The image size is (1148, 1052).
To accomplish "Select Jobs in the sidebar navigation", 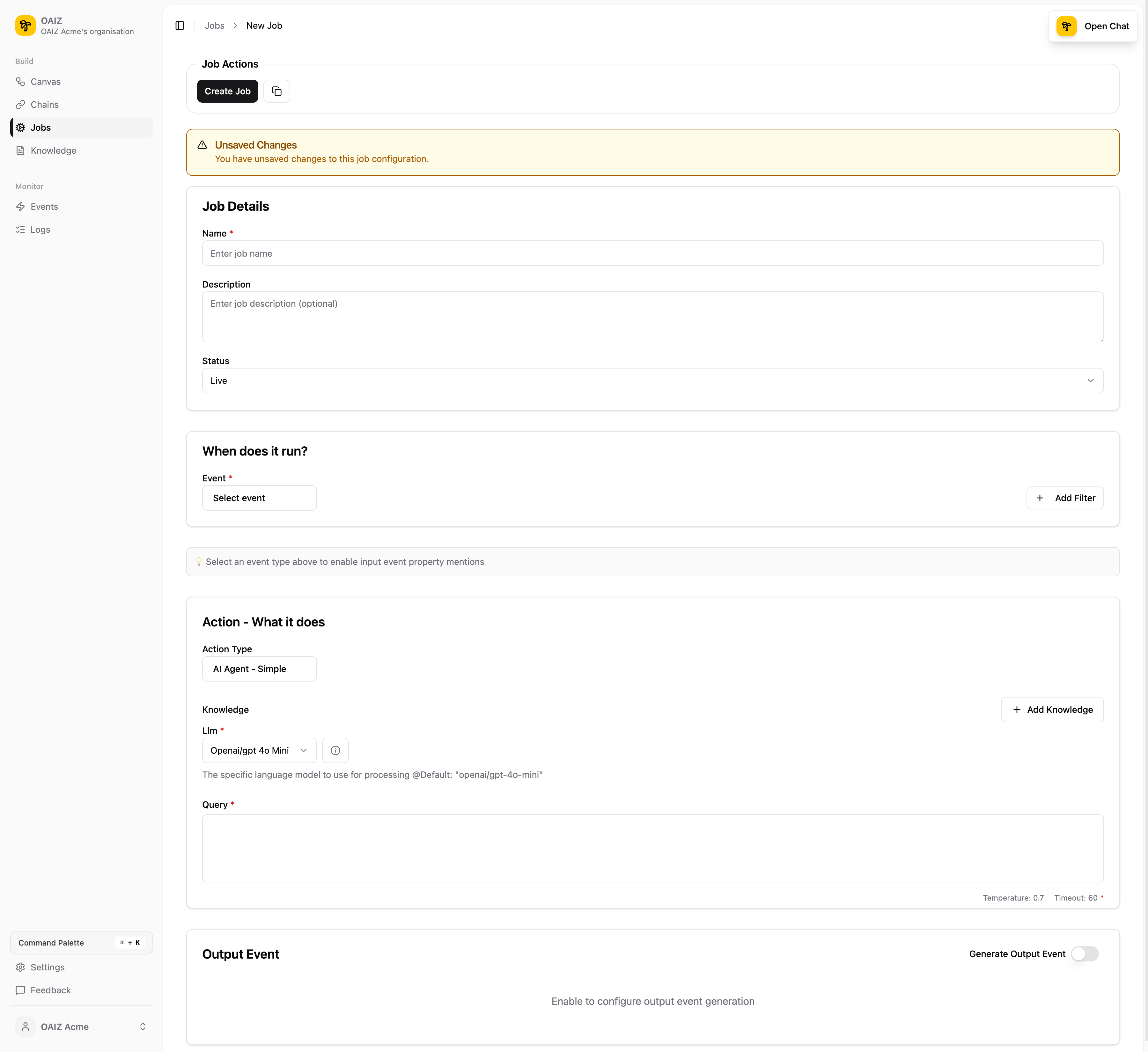I will [40, 127].
